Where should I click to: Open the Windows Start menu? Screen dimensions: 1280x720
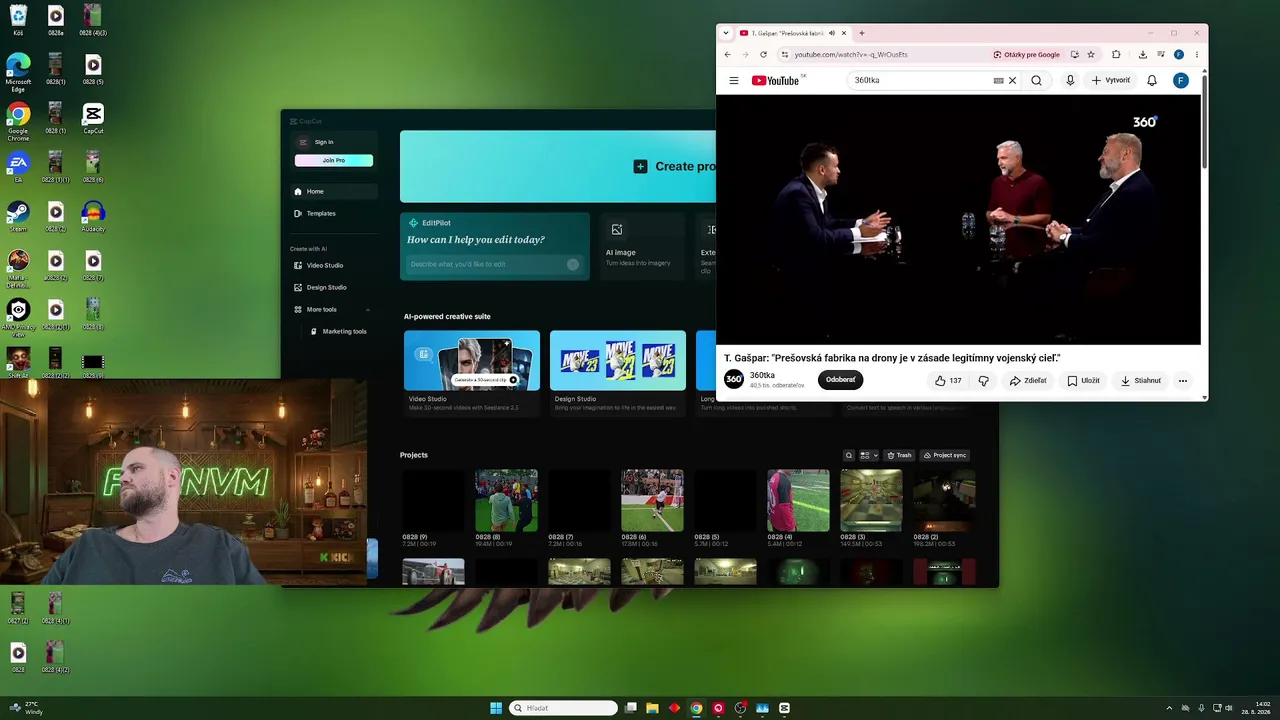[x=496, y=708]
